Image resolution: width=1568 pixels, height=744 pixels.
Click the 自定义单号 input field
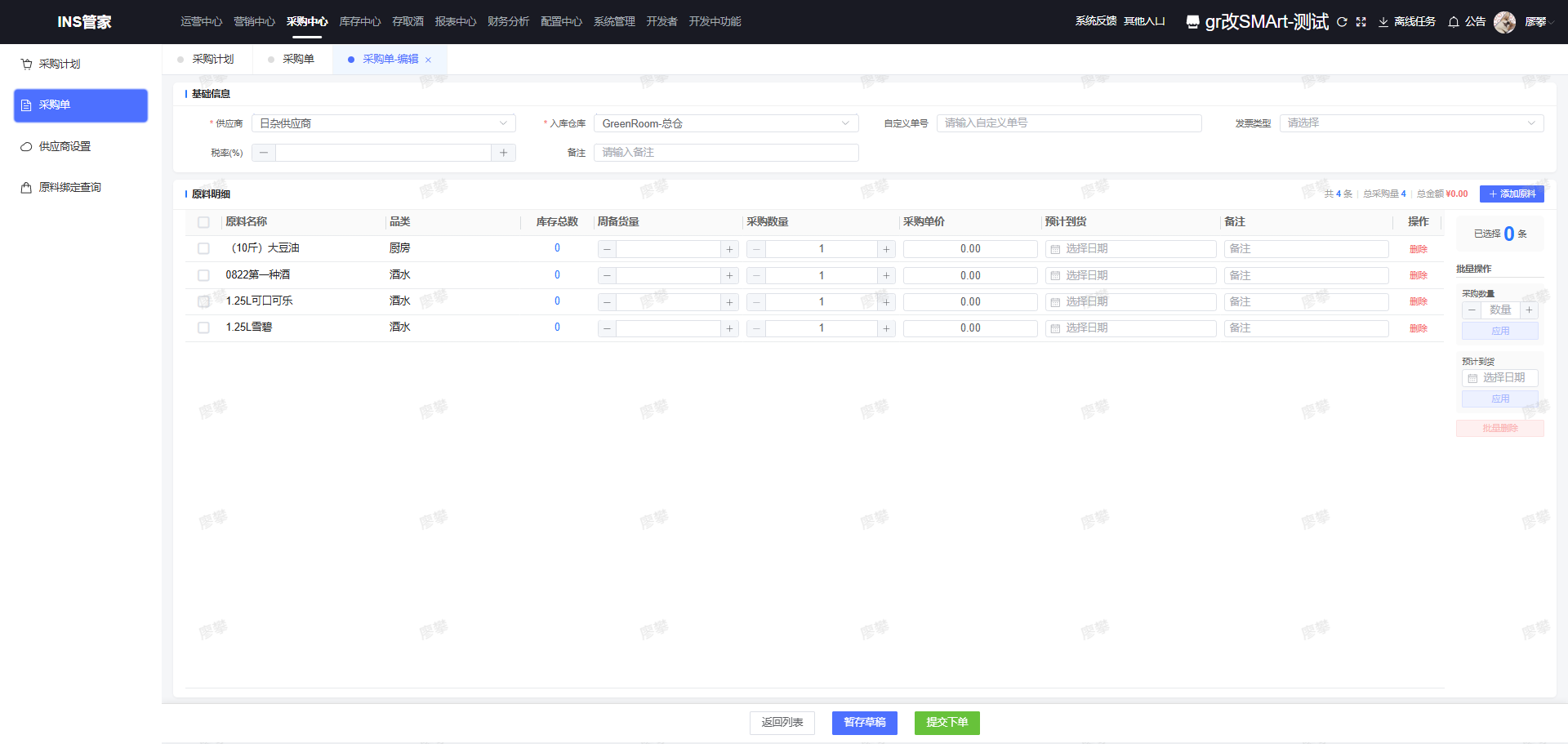tap(1068, 123)
